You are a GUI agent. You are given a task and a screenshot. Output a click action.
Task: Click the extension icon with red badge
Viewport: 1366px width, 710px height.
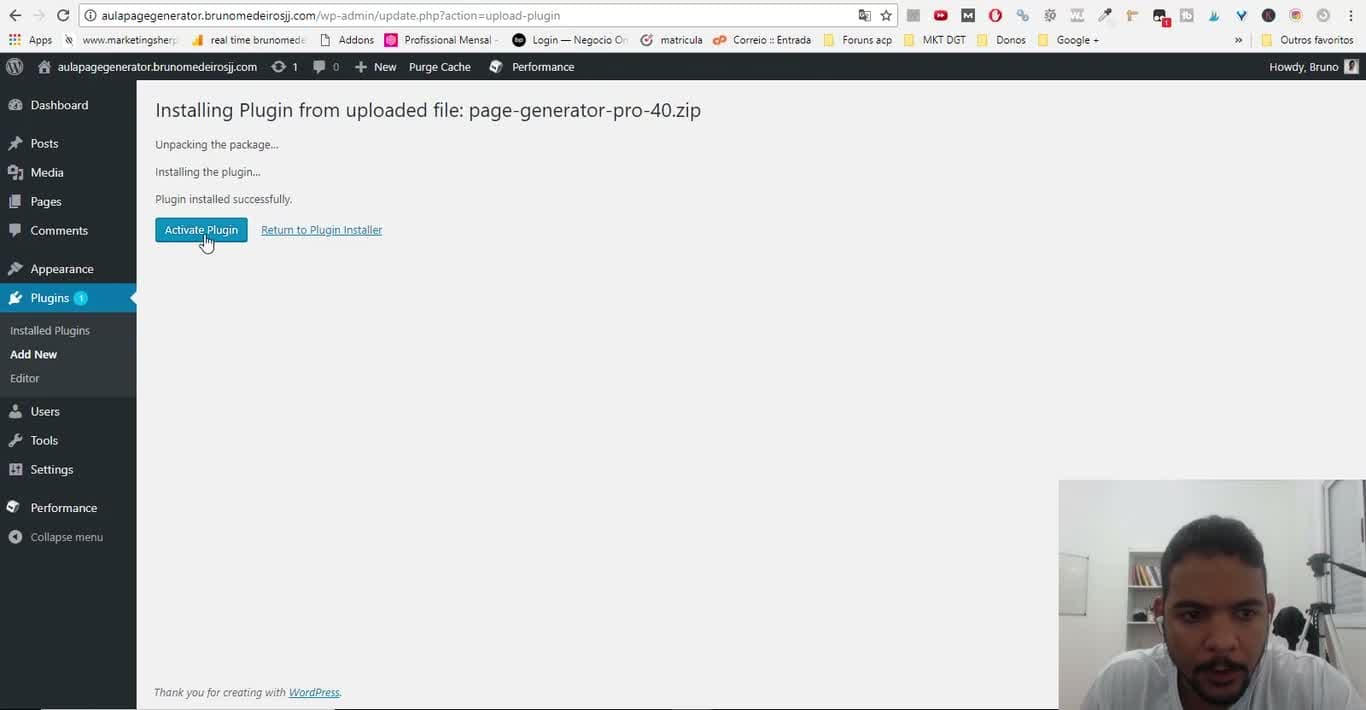pos(1160,16)
